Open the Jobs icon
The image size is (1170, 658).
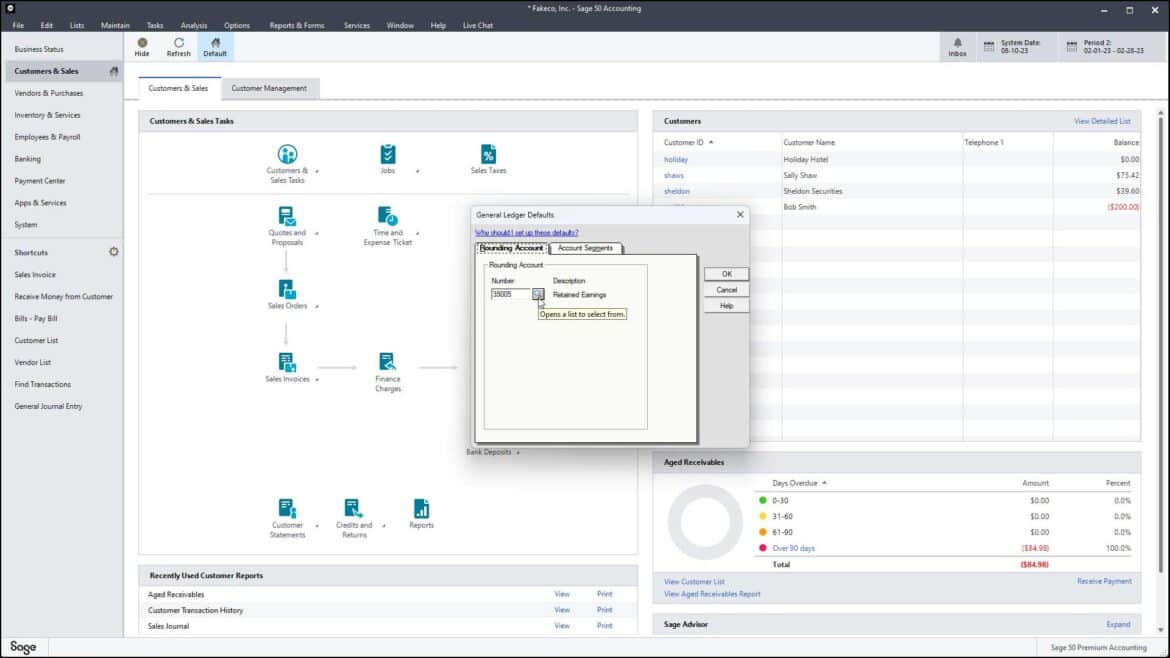click(x=387, y=154)
